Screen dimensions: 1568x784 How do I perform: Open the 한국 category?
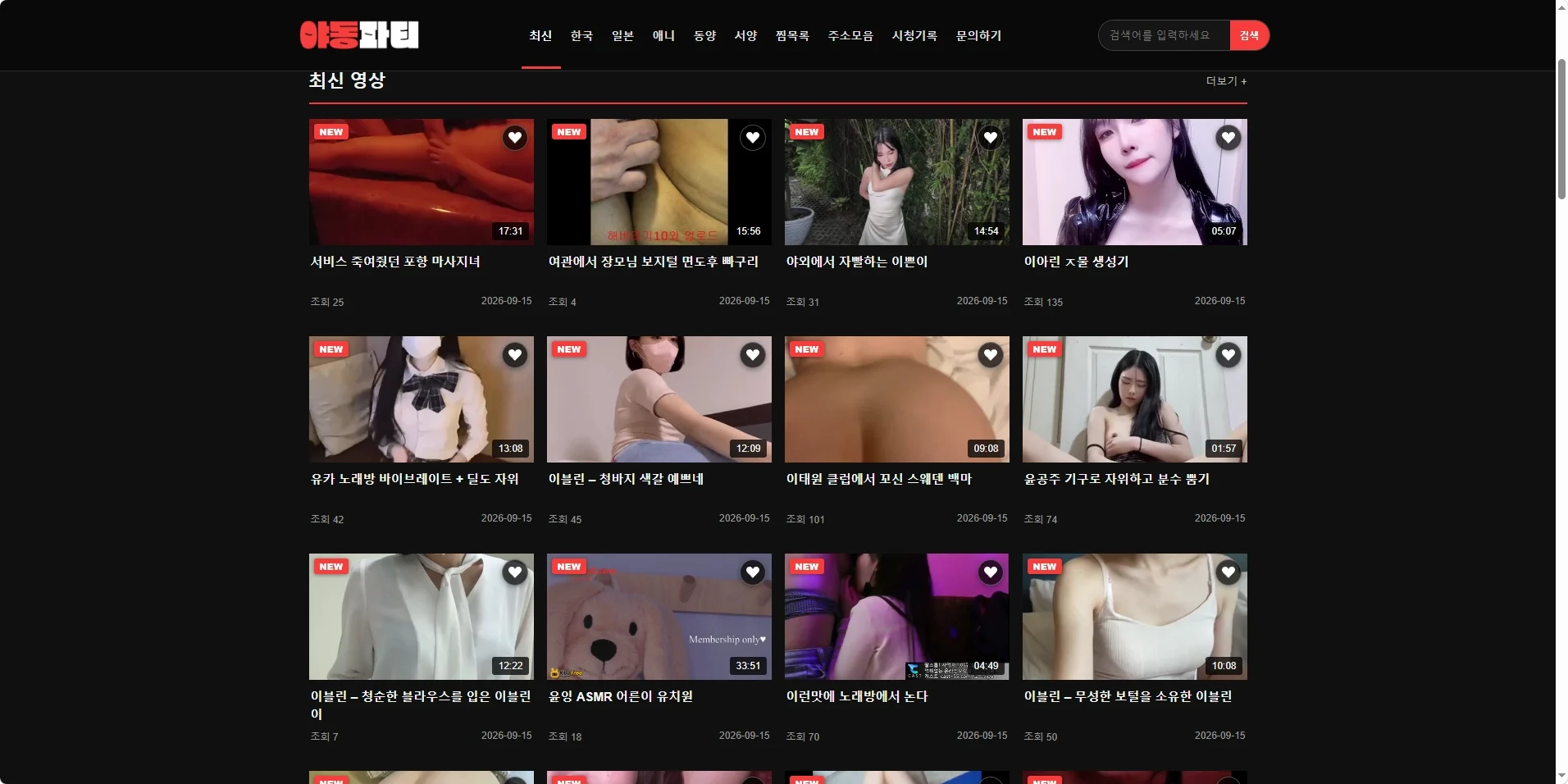(581, 35)
